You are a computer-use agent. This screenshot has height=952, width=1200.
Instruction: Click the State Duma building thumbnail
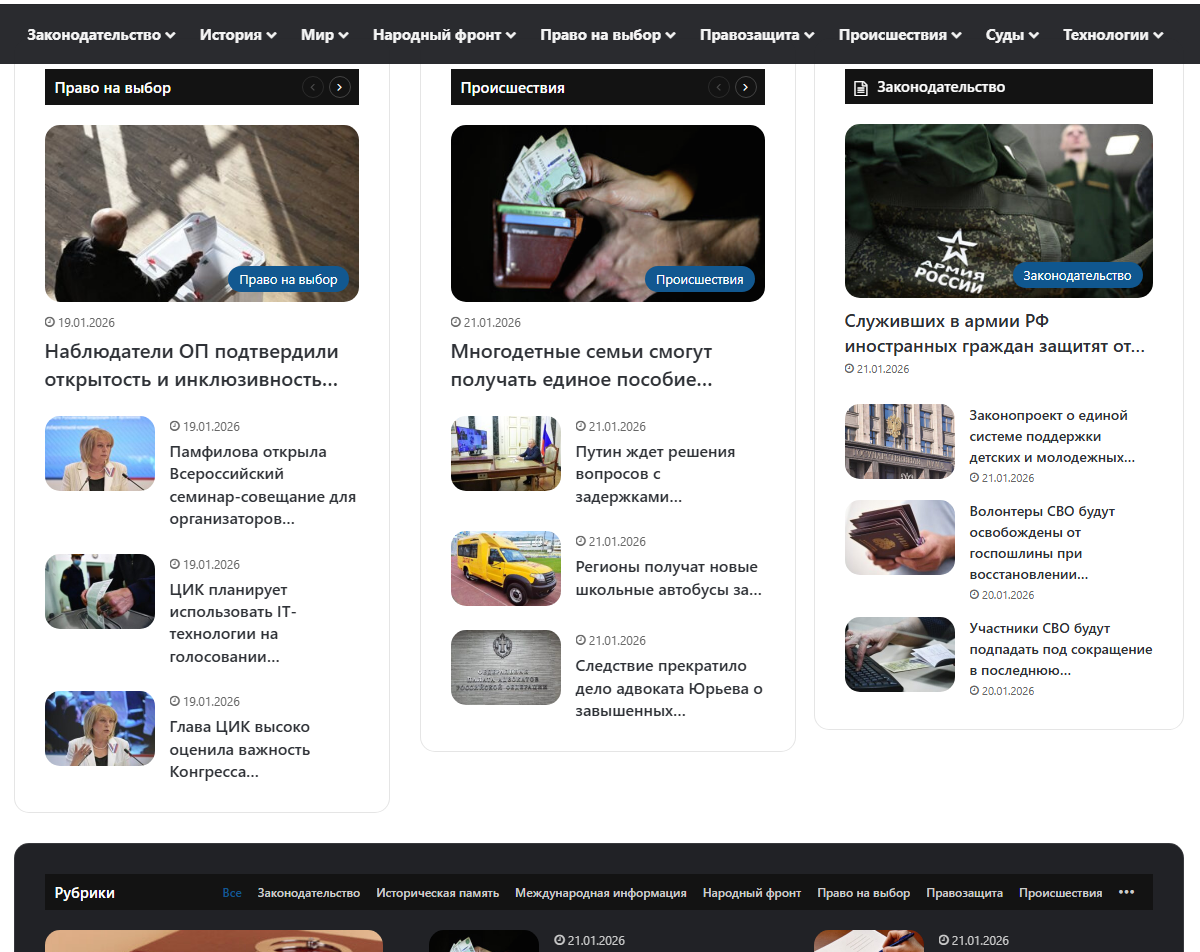click(900, 441)
